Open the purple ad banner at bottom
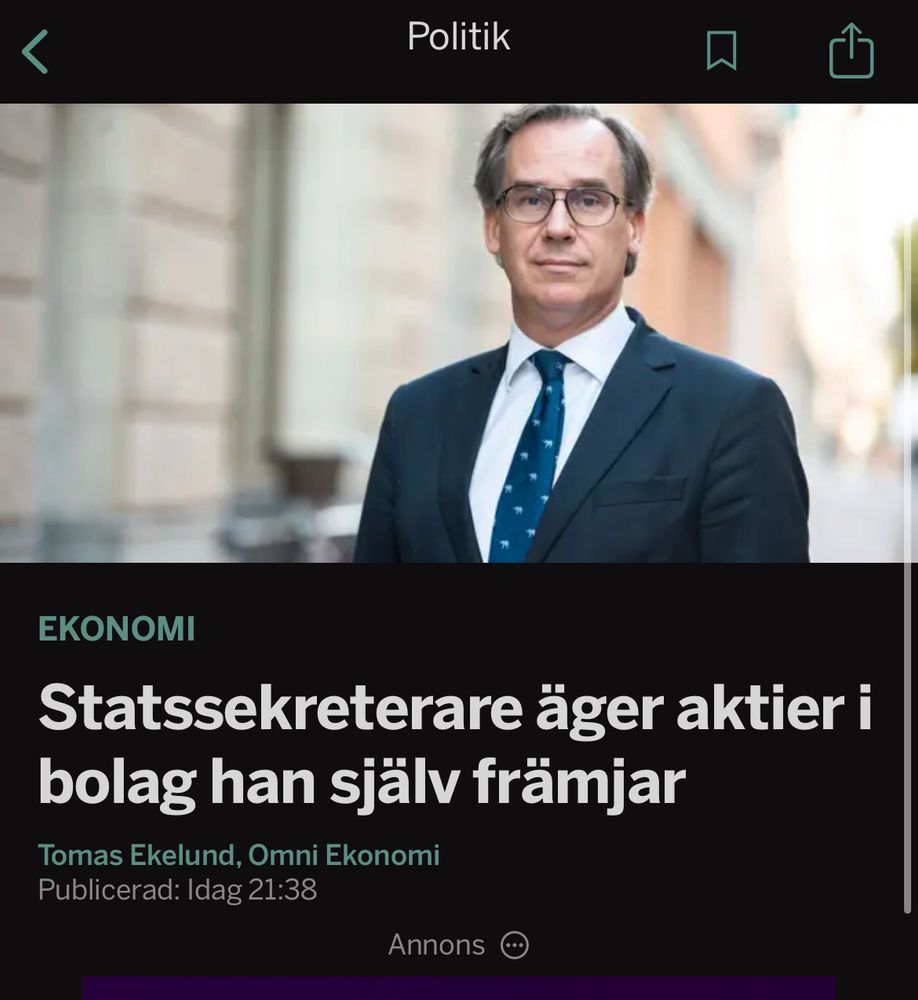This screenshot has width=918, height=1000. 459,987
